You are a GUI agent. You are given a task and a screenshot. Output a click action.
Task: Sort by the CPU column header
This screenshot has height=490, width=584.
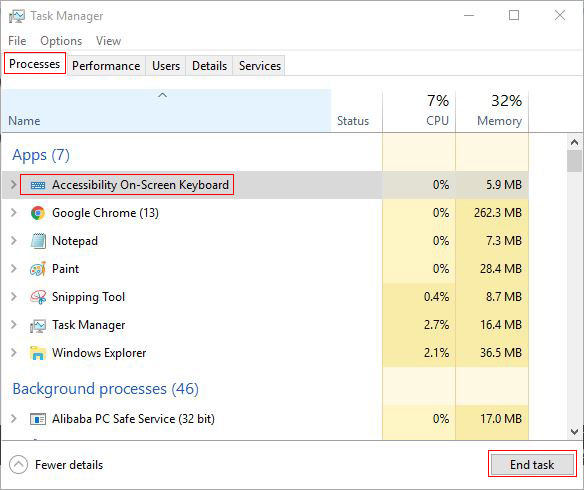click(419, 111)
